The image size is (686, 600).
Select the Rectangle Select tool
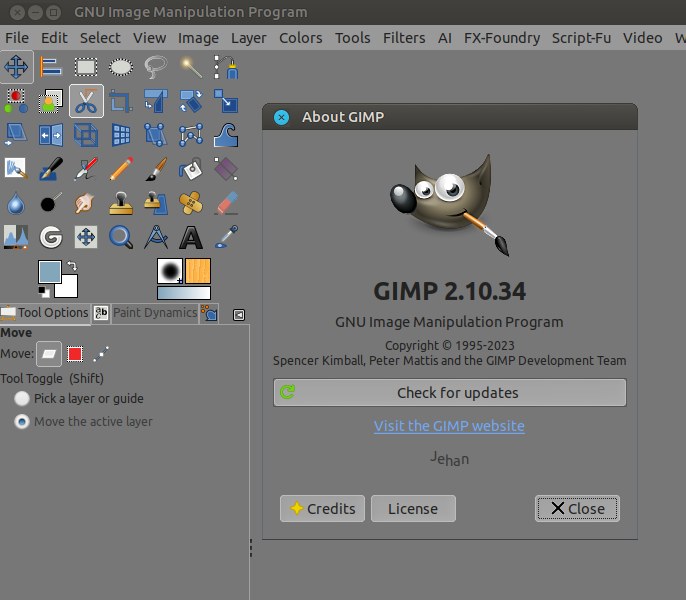point(86,67)
